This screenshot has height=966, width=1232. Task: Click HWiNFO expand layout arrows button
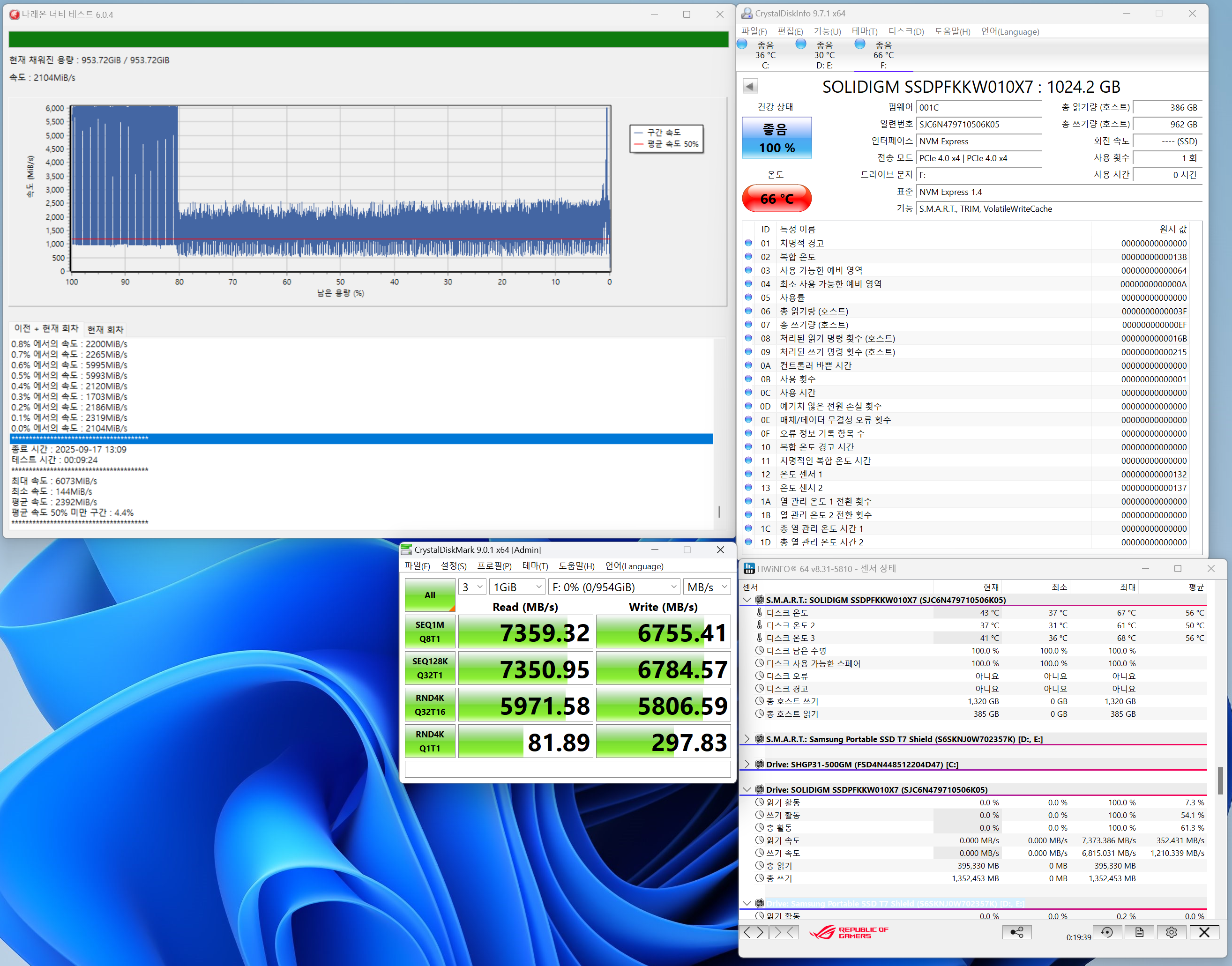click(x=754, y=933)
